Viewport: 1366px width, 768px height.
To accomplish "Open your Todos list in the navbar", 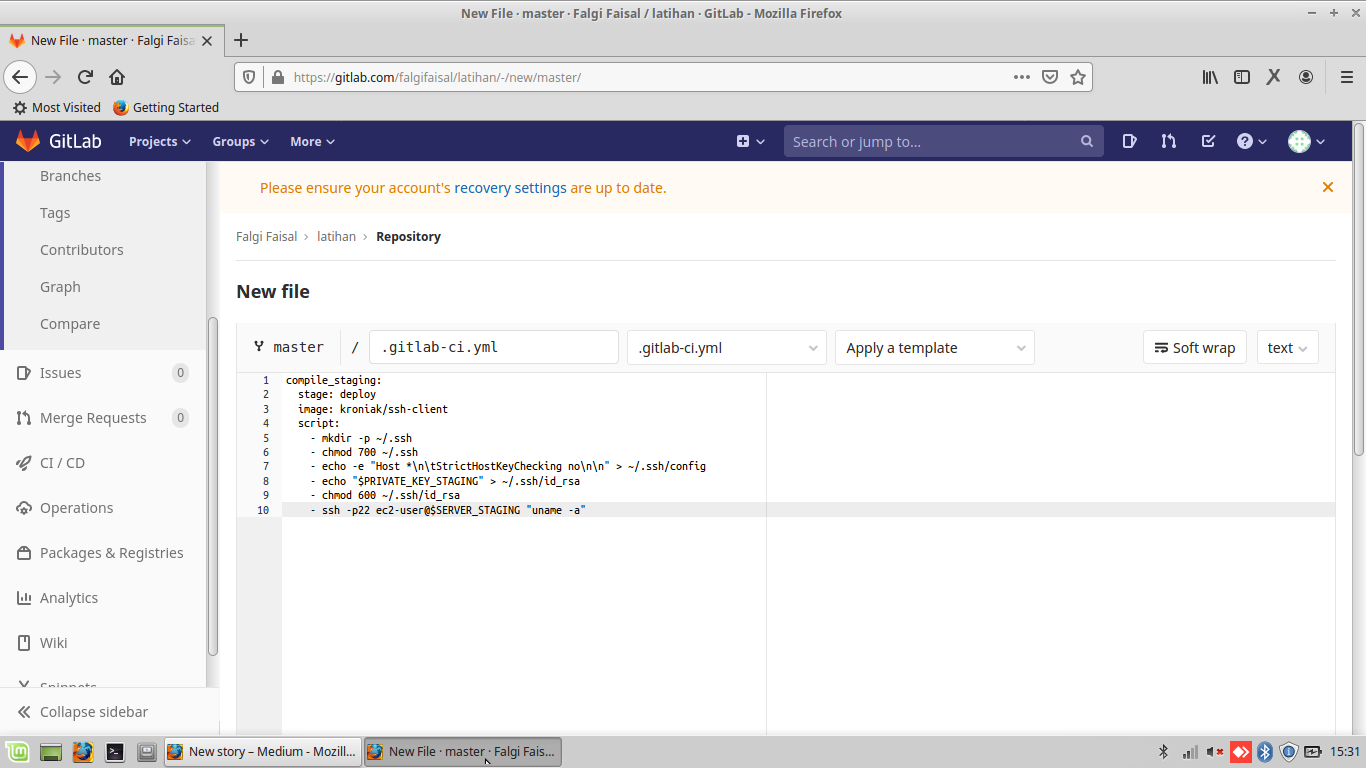I will 1208,141.
